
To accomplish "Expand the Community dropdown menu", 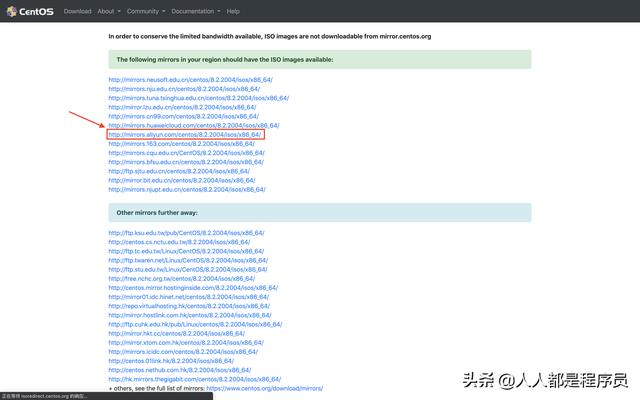I will click(146, 11).
